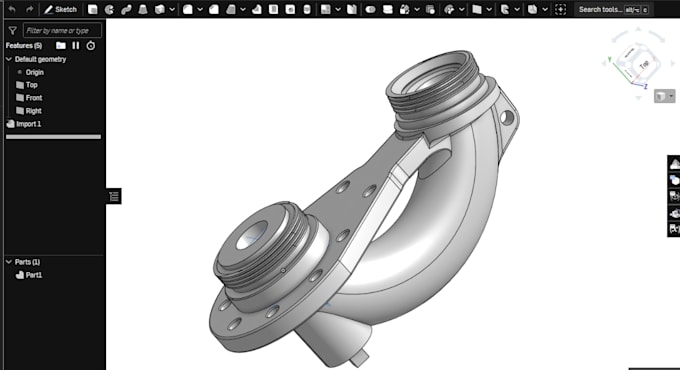Select Part1 in parts list
The image size is (680, 370).
pyautogui.click(x=34, y=275)
